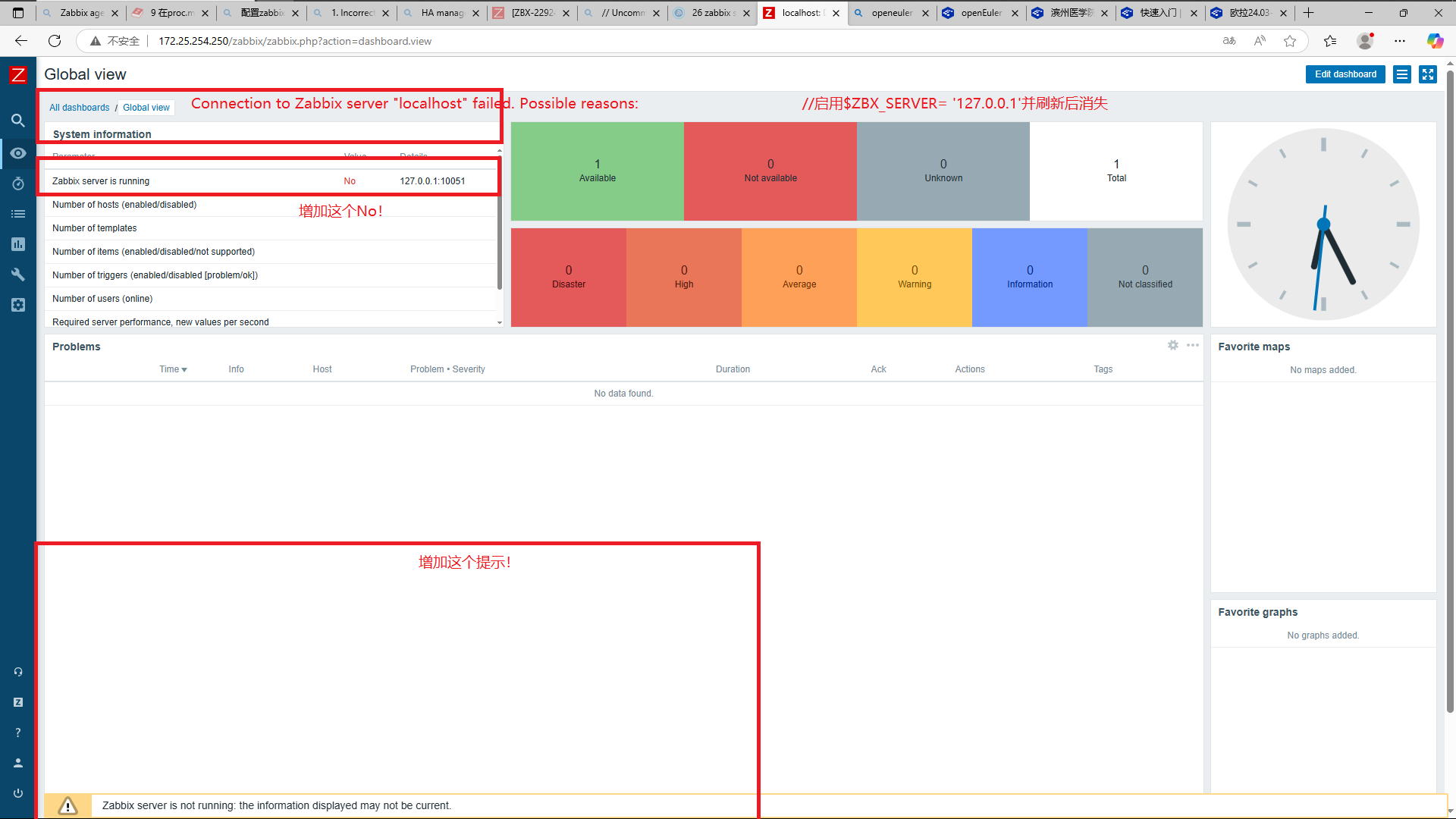Open the Configuration wrench icon menu
Viewport: 1456px width, 819px height.
(x=18, y=275)
